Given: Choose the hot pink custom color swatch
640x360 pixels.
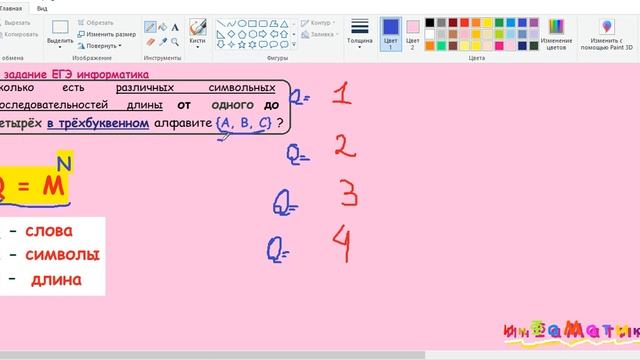Looking at the screenshot, I should [x=499, y=46].
